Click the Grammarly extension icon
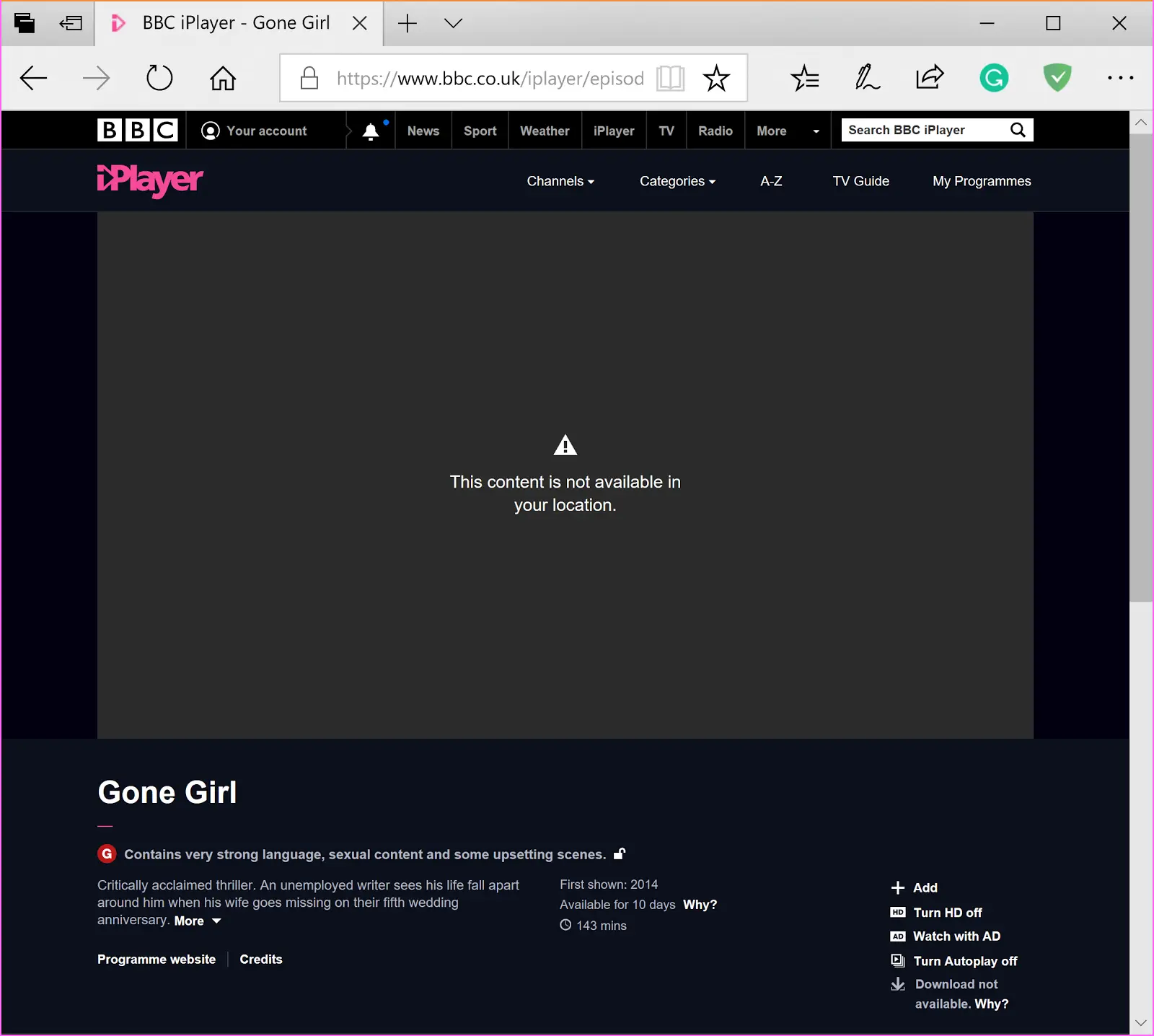1154x1036 pixels. tap(994, 78)
